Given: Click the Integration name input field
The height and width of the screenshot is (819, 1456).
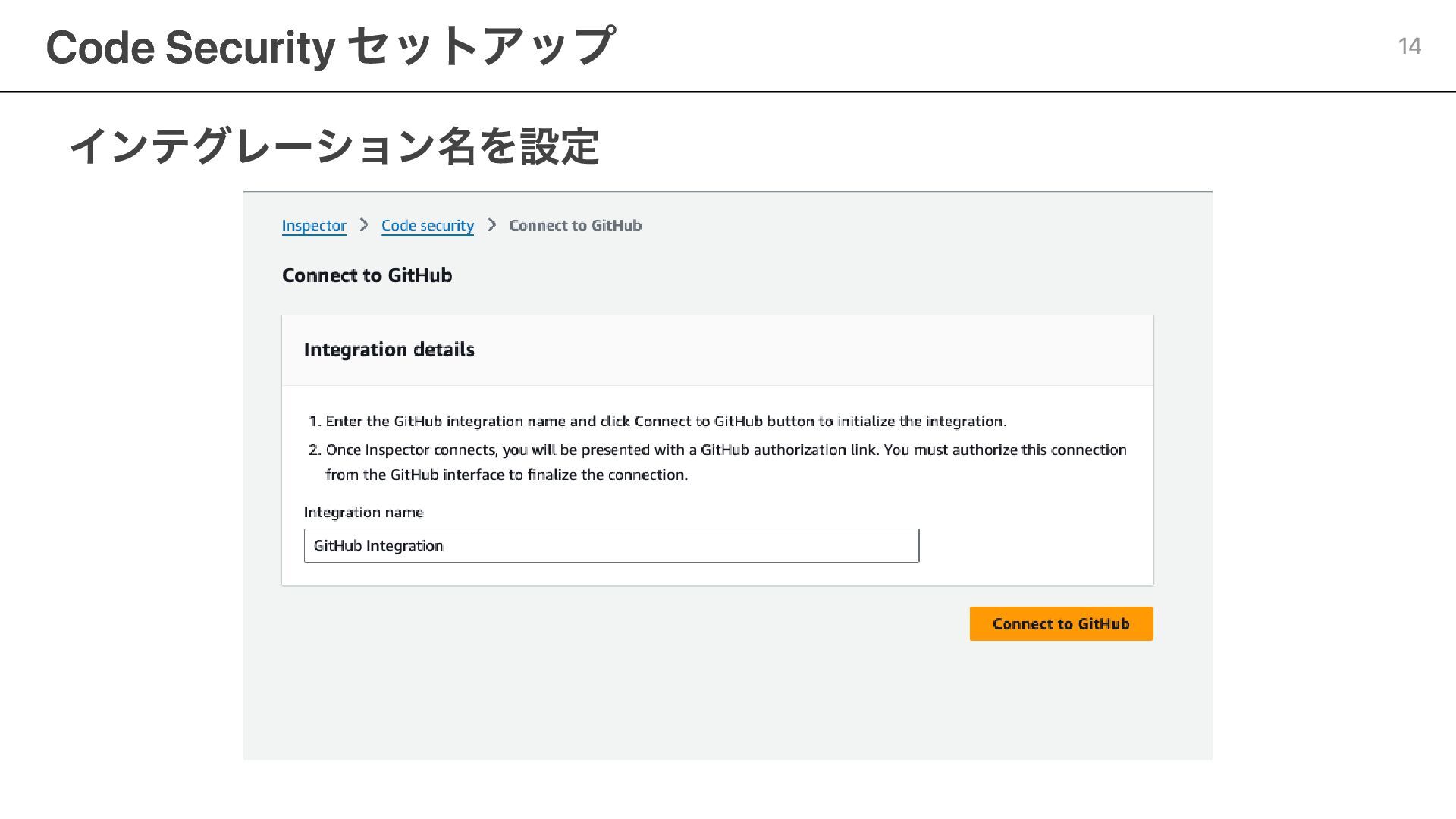Looking at the screenshot, I should pos(611,546).
